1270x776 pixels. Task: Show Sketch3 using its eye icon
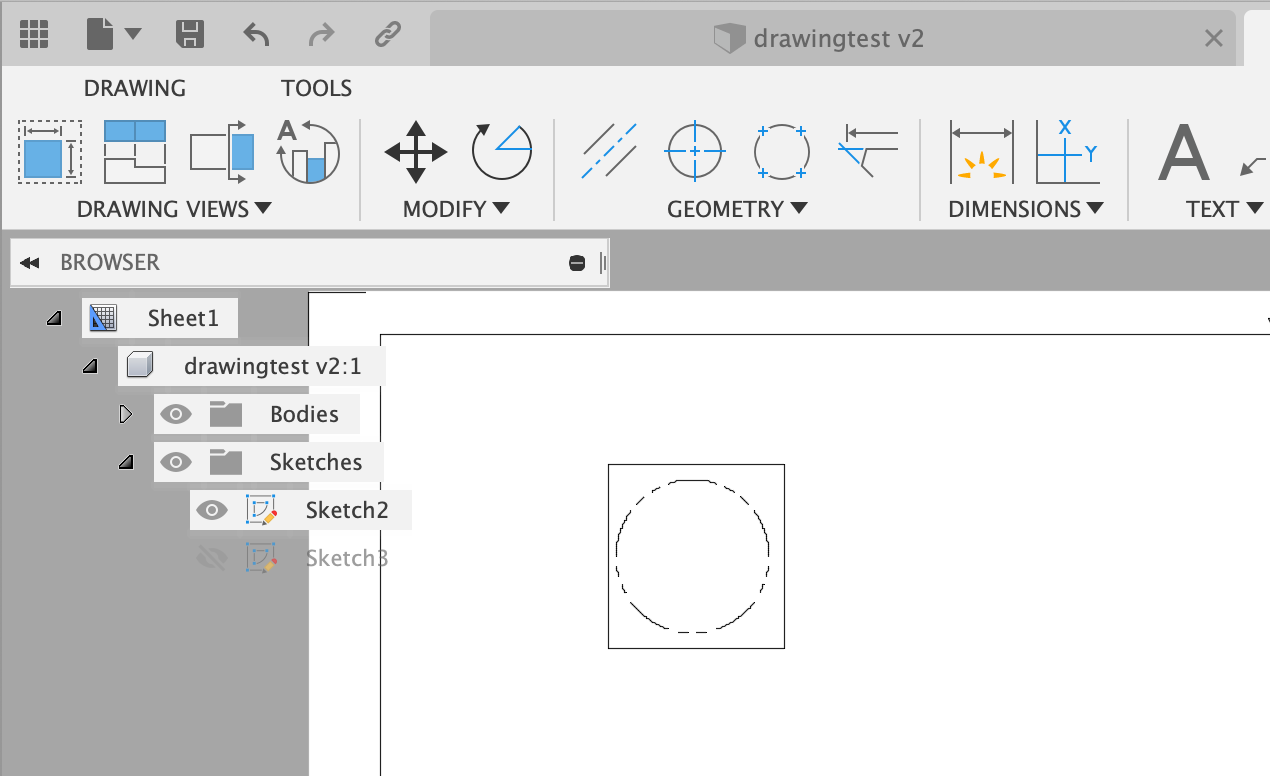(212, 558)
